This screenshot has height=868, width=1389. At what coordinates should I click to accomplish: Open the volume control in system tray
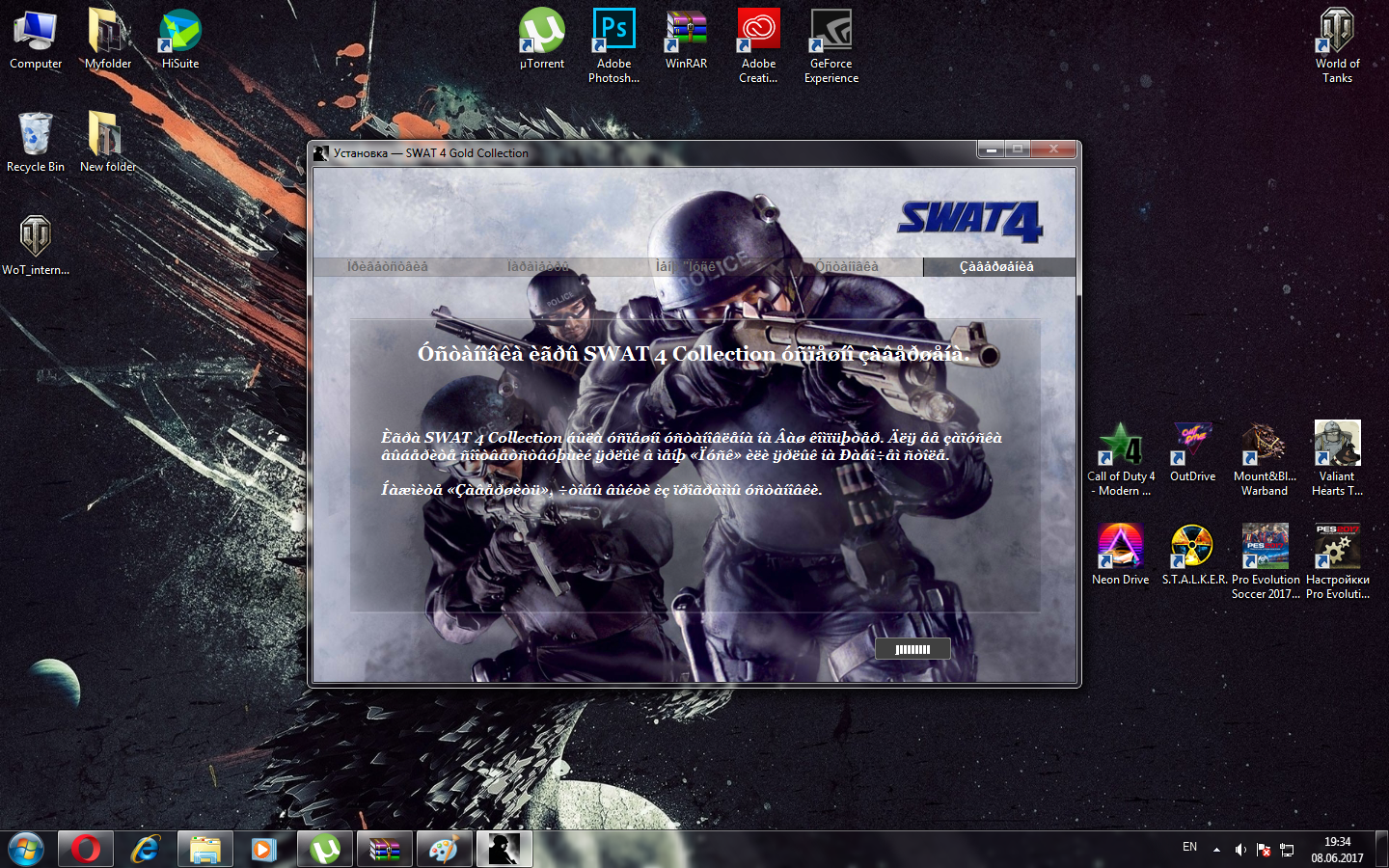point(1240,850)
